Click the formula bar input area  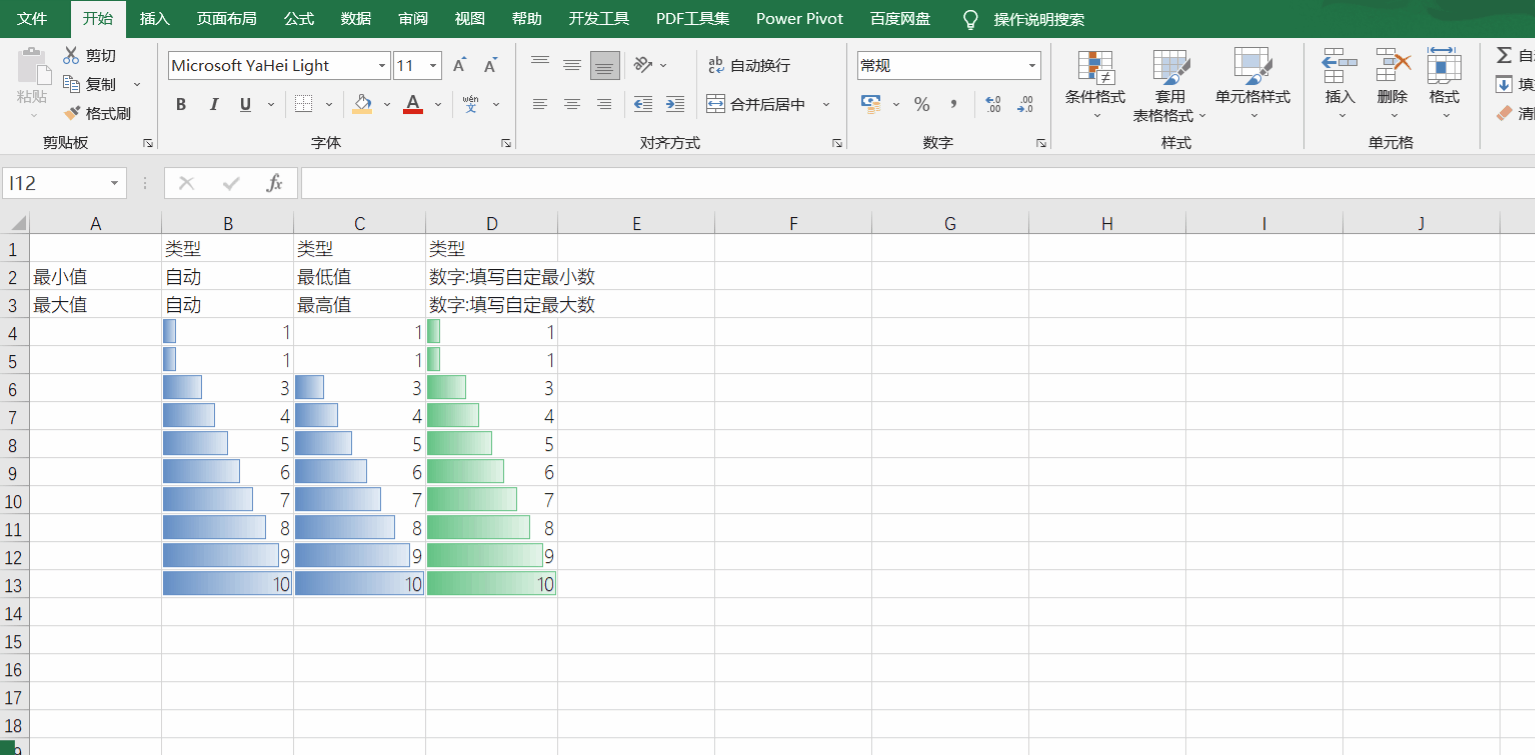[x=917, y=184]
